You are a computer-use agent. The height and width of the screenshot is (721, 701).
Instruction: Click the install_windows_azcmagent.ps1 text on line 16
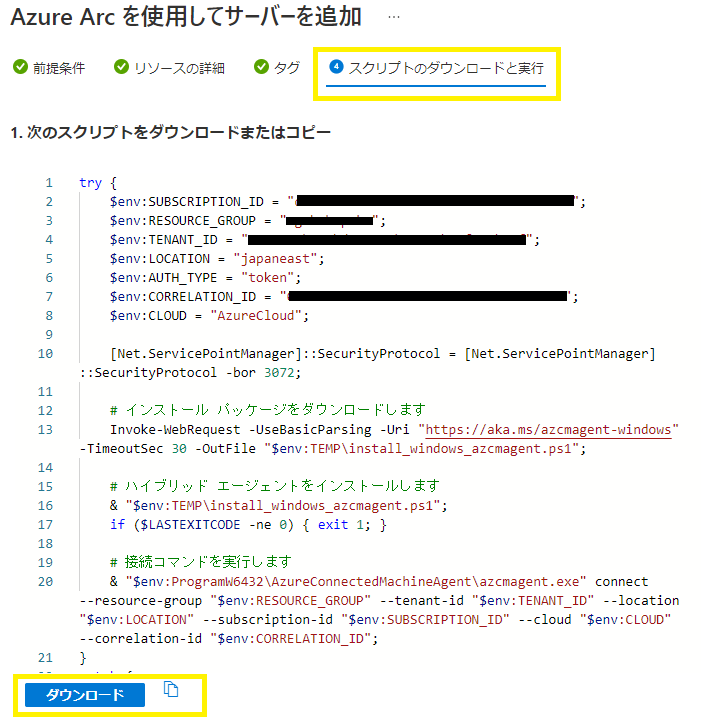coord(322,506)
